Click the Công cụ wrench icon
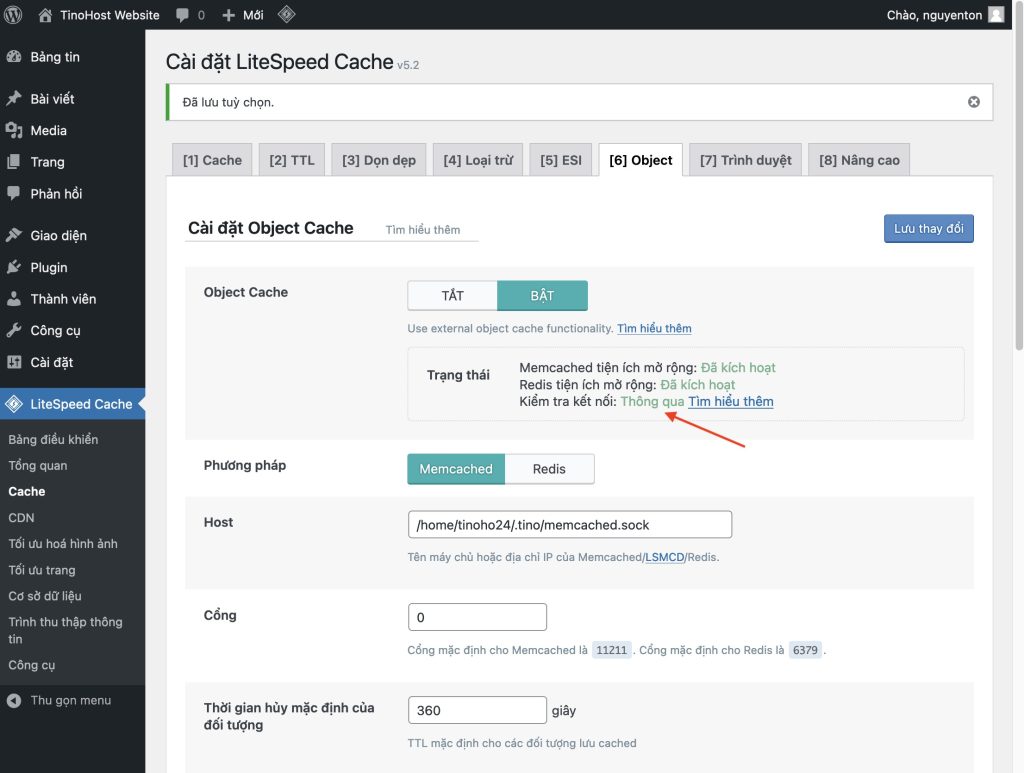Screen dimensions: 1024x773 pos(14,330)
